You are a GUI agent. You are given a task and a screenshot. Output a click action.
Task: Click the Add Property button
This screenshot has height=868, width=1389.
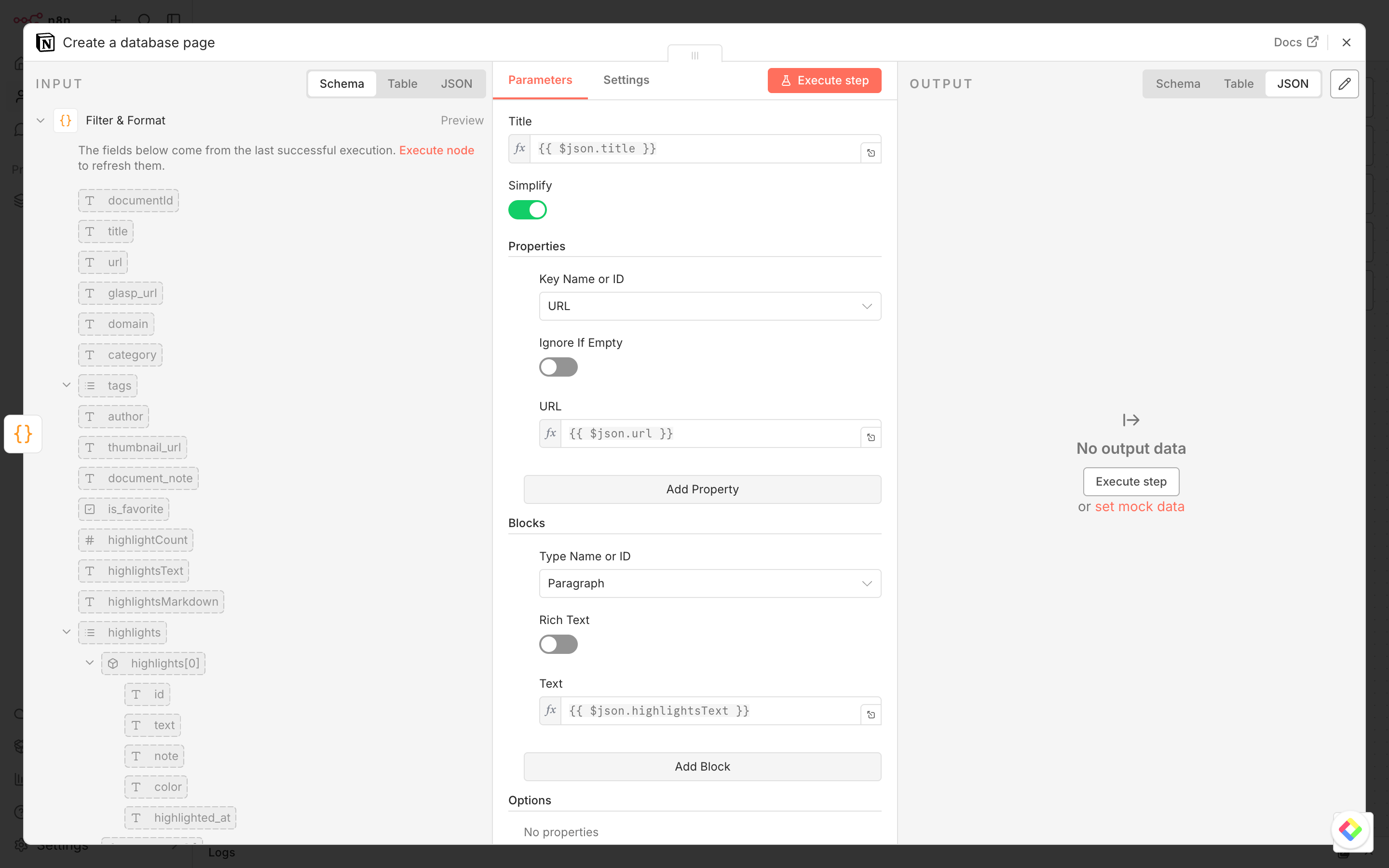click(702, 489)
